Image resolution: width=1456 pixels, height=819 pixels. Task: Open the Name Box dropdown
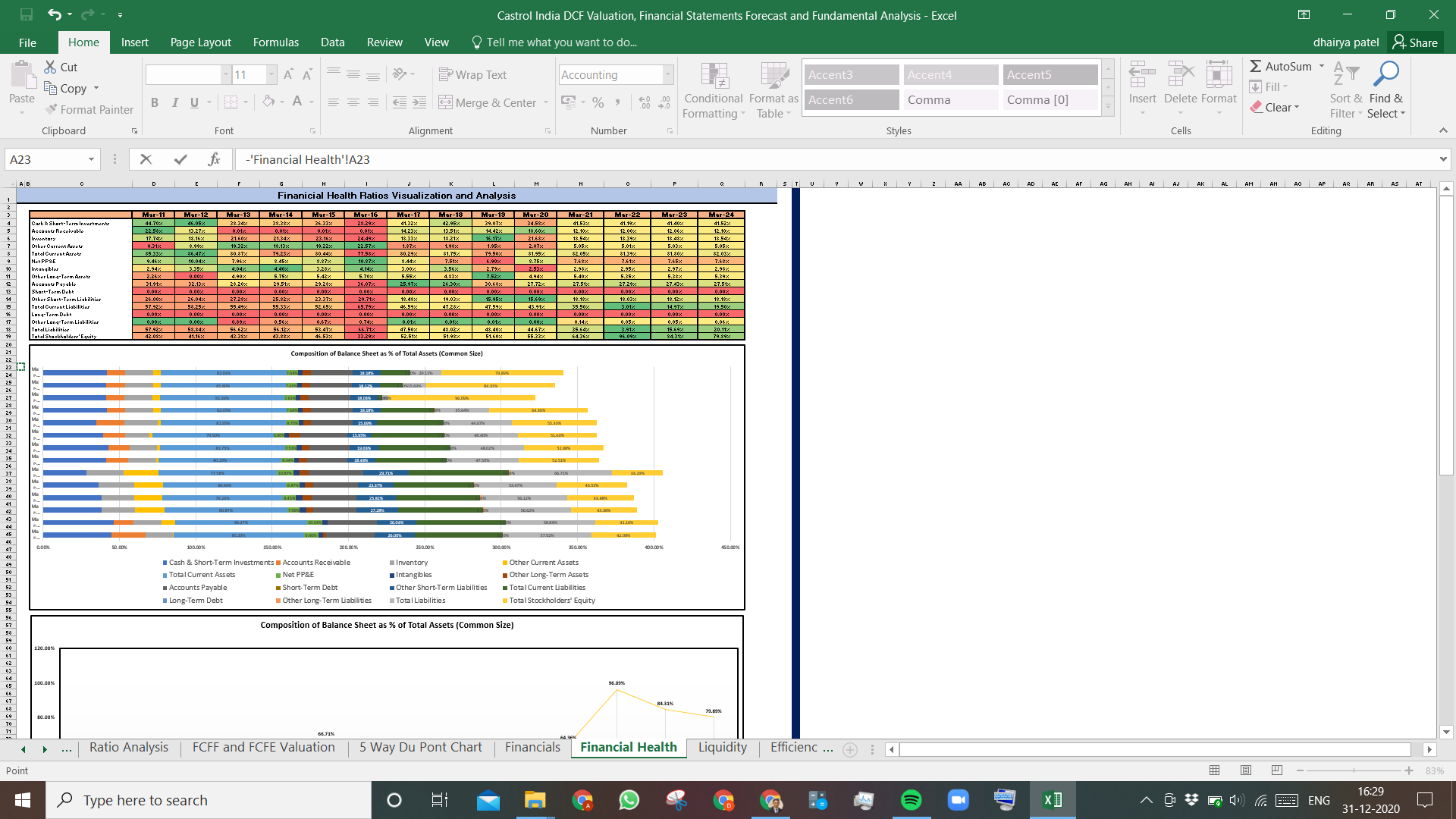pyautogui.click(x=91, y=159)
